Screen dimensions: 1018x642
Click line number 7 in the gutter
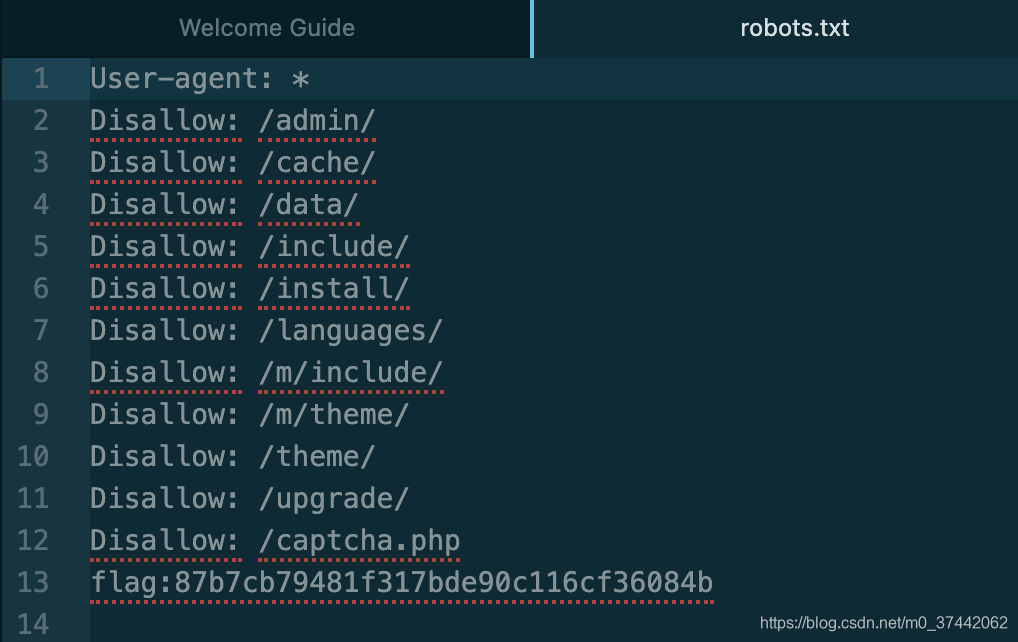point(41,330)
